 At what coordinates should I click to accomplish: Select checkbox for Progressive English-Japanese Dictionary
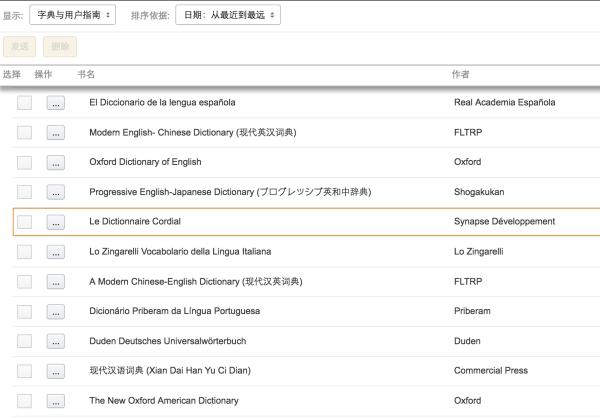[x=24, y=192]
